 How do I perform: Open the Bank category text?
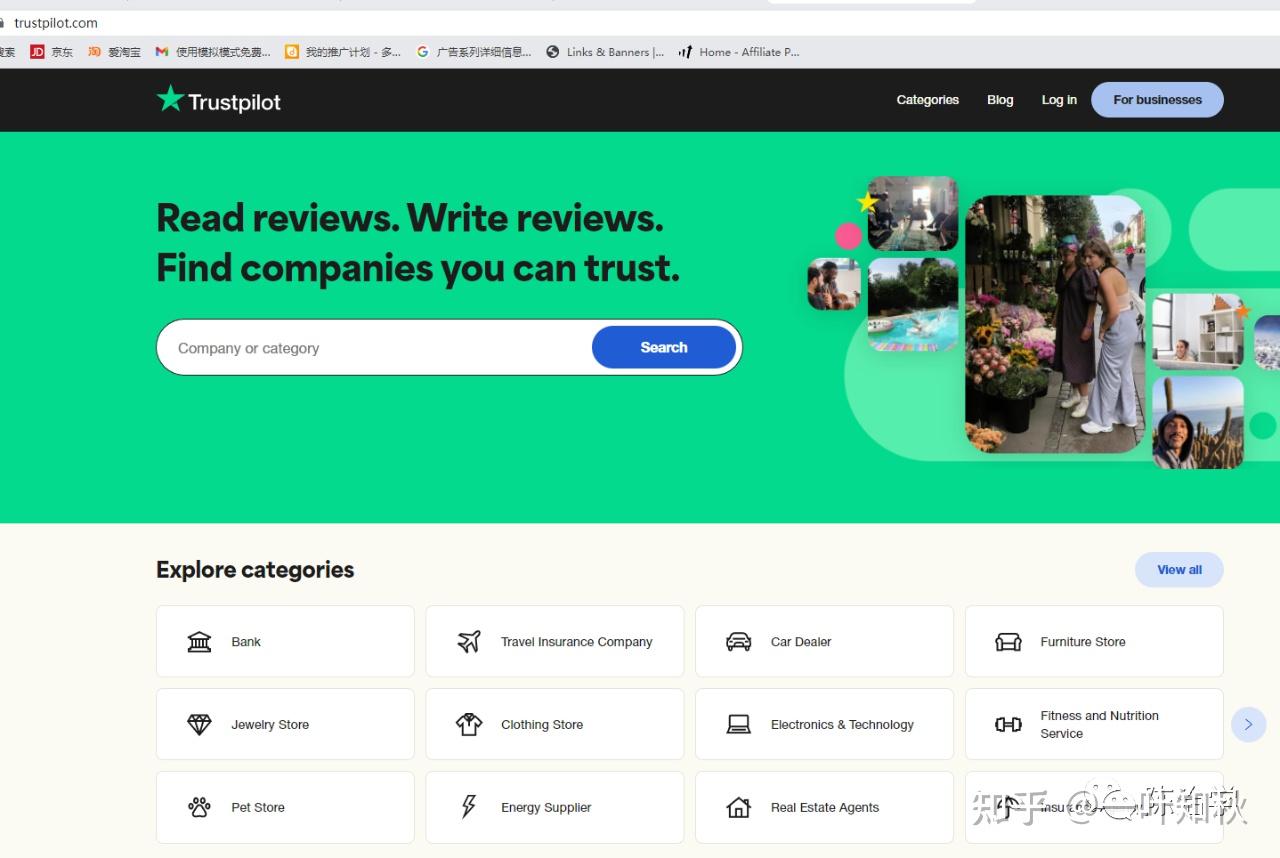tap(246, 642)
